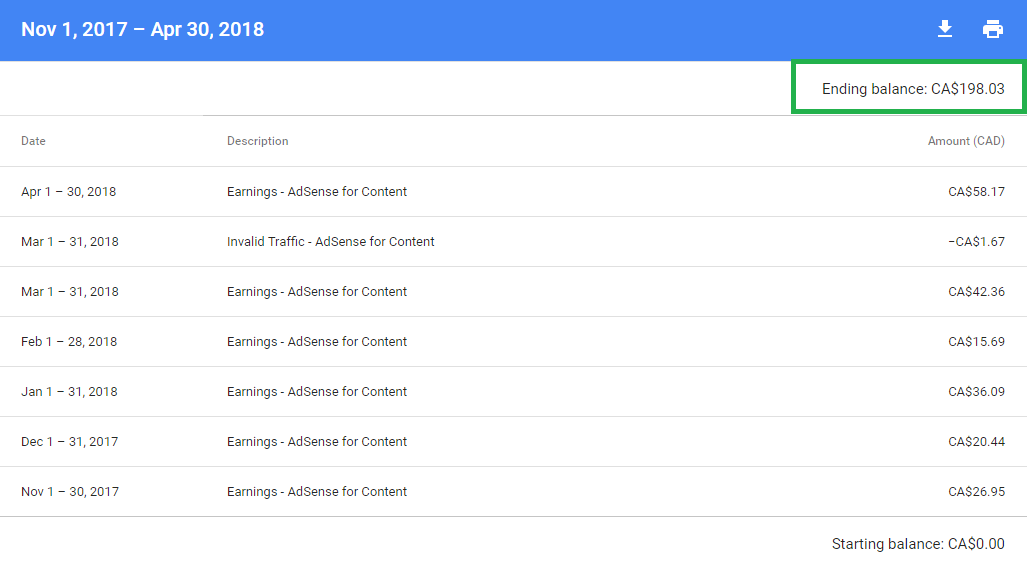Click the CA$36.09 January amount
The width and height of the screenshot is (1027, 573).
(x=976, y=392)
